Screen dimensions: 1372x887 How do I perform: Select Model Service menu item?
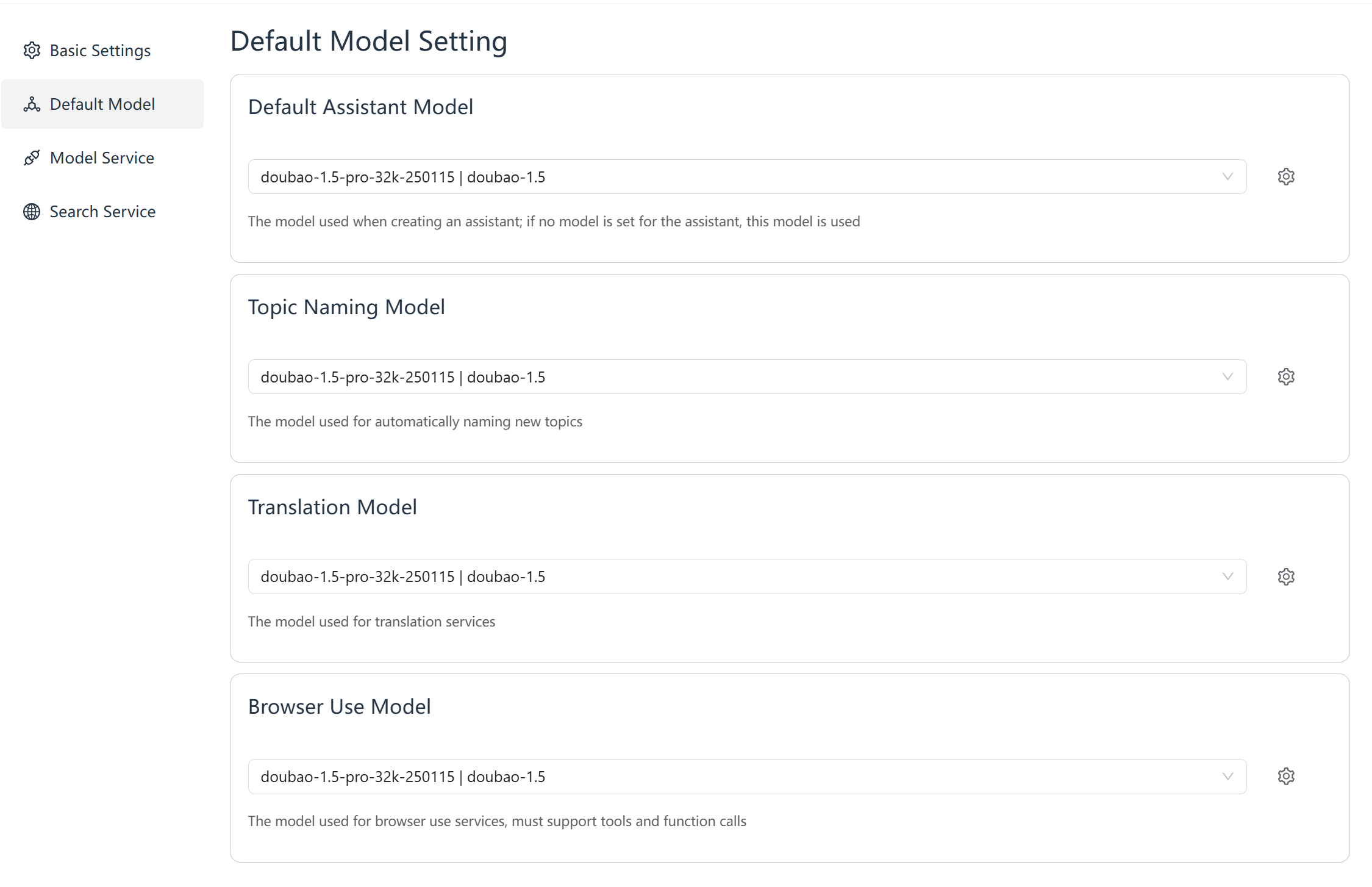tap(102, 158)
